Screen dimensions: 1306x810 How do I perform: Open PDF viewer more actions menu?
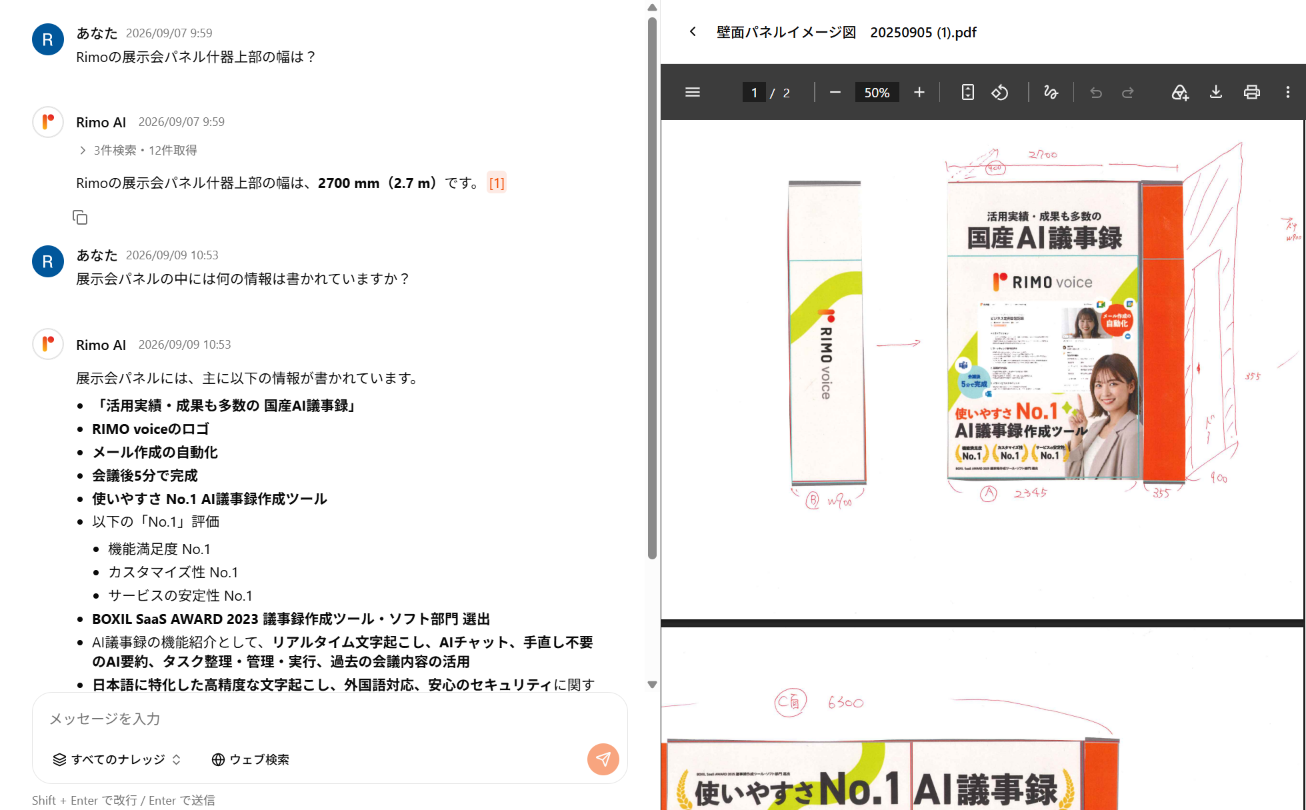click(x=1288, y=92)
